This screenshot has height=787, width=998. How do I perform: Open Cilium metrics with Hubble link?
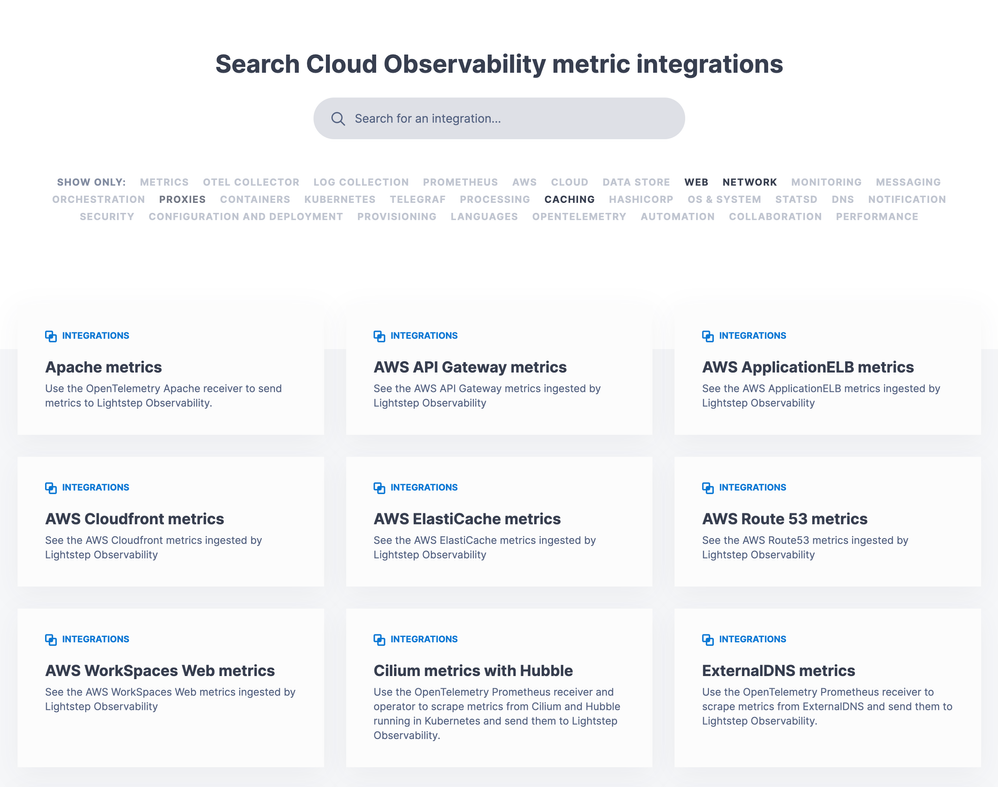[473, 671]
